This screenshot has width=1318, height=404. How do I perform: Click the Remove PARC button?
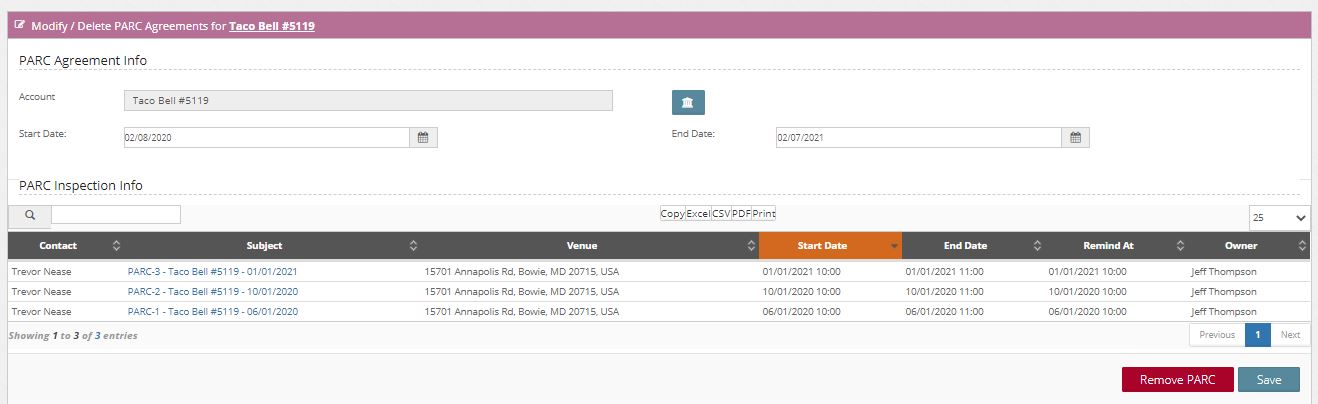point(1177,380)
